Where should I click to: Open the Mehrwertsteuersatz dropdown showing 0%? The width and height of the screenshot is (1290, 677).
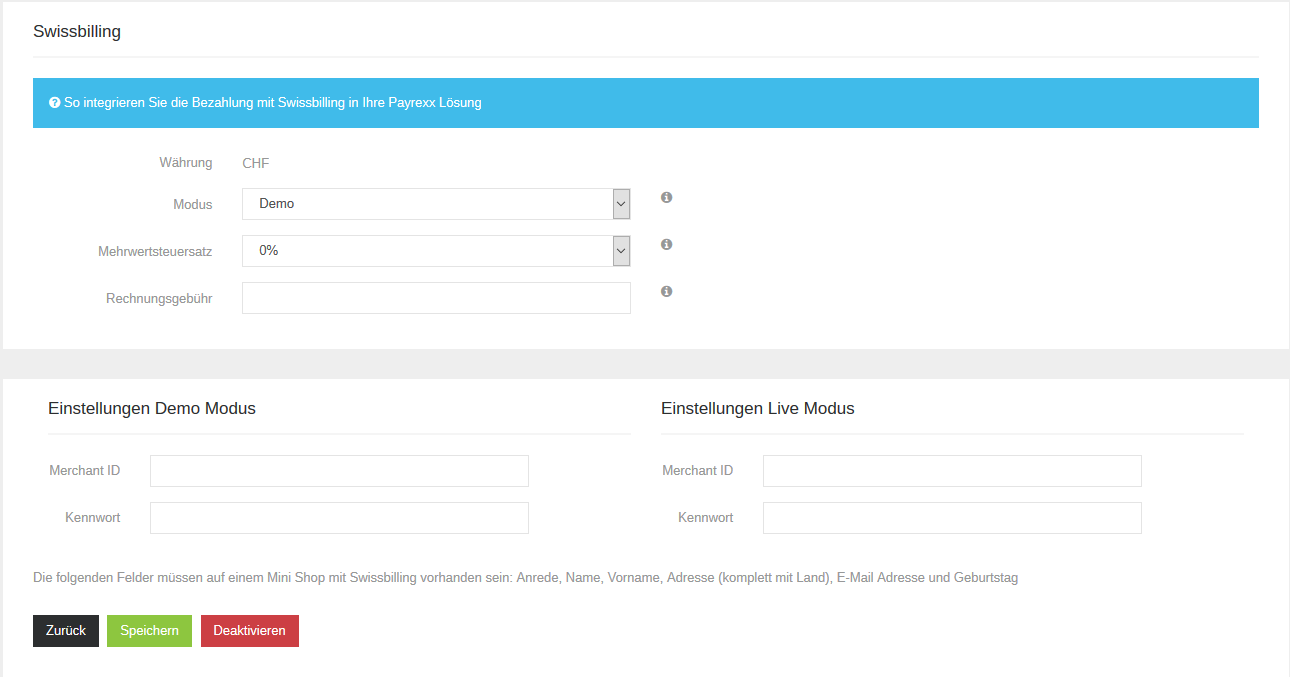pos(436,251)
